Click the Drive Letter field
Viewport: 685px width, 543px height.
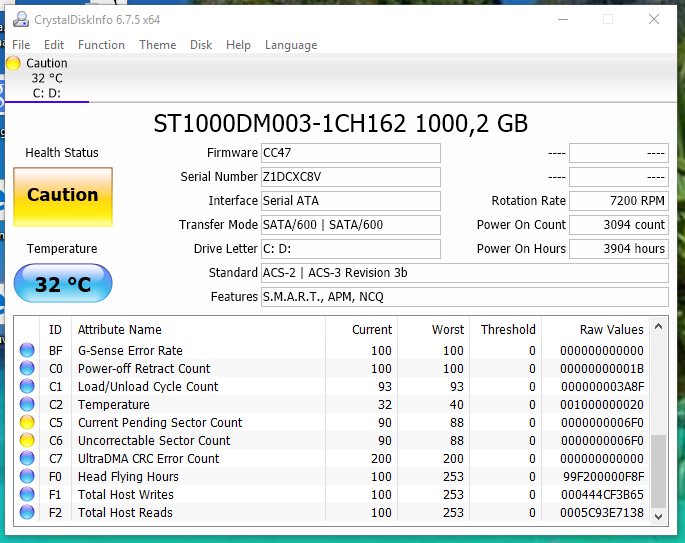[x=351, y=249]
